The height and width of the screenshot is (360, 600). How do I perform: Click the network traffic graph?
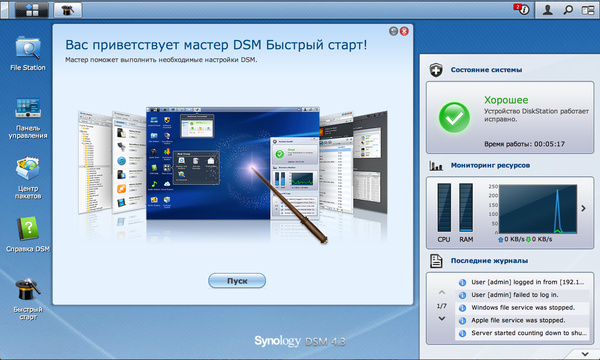[538, 209]
